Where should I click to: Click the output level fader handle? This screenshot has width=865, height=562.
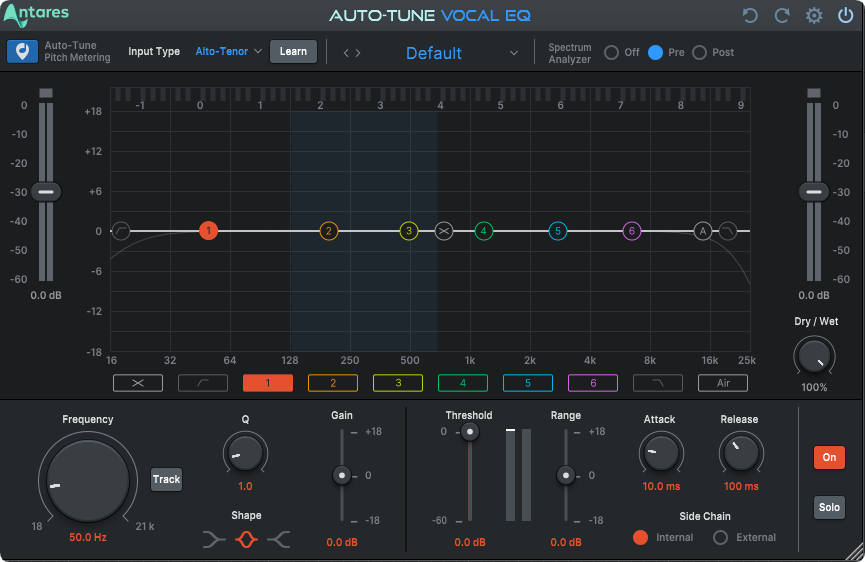coord(814,192)
